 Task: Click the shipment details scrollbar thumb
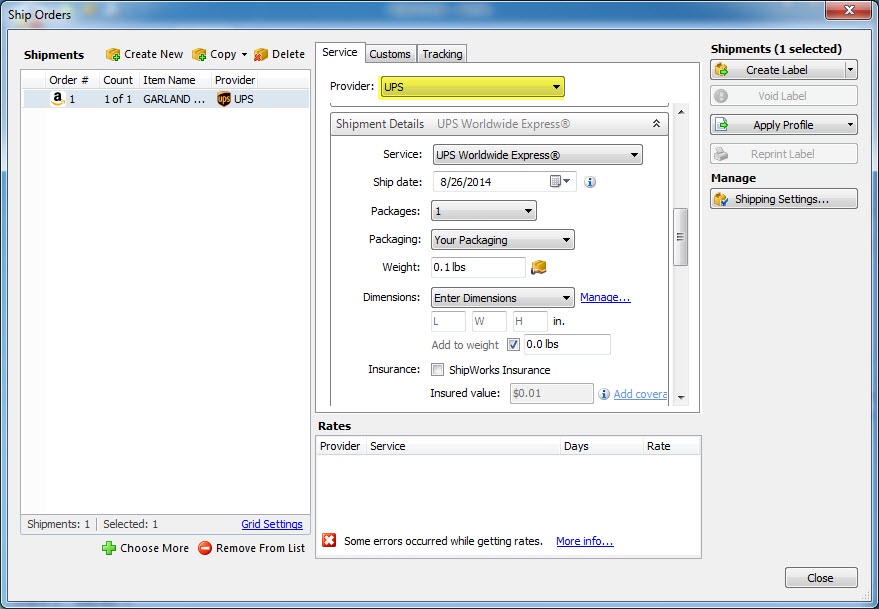[681, 237]
